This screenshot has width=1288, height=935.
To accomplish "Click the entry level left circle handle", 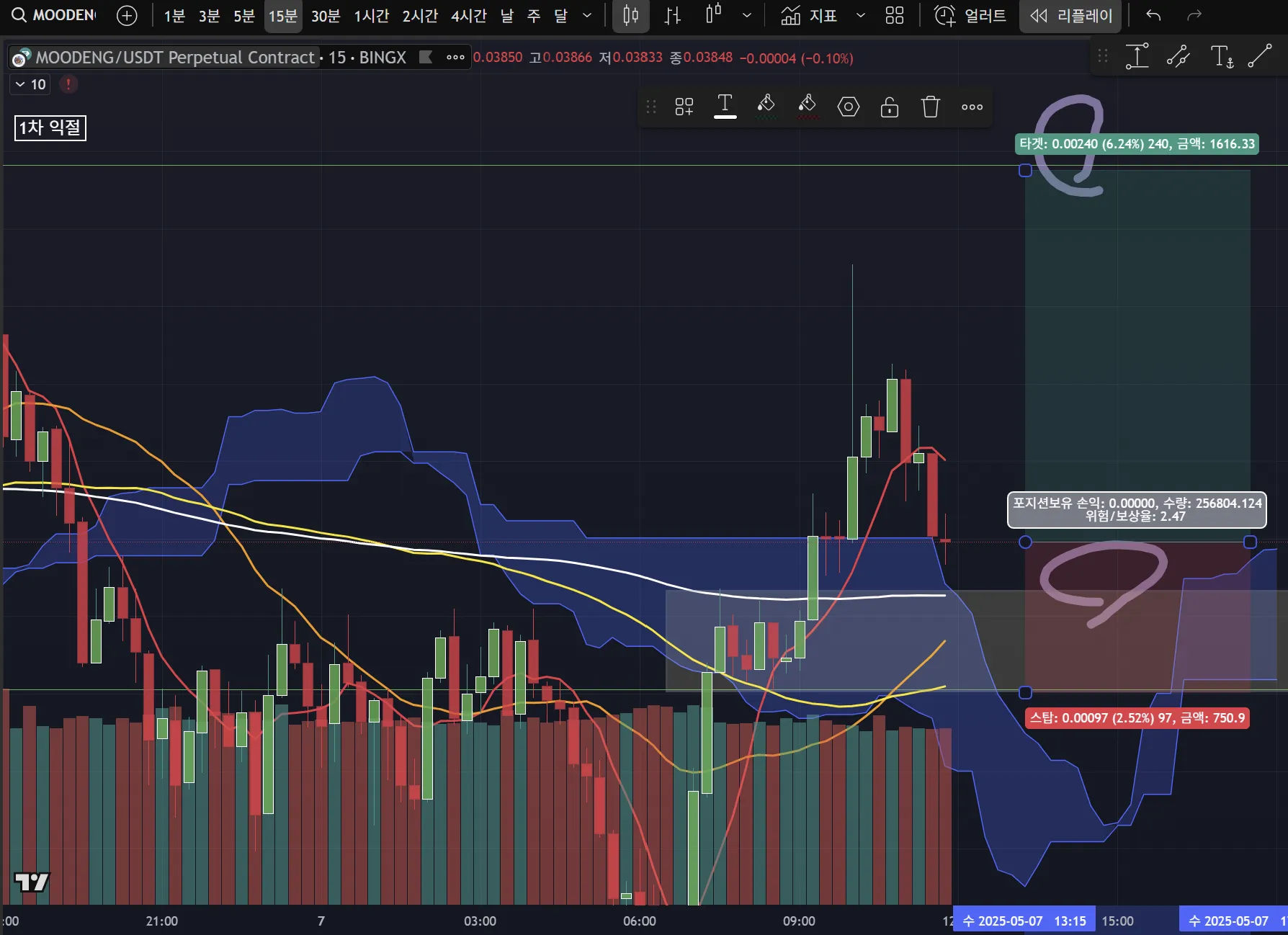I will (x=1025, y=542).
